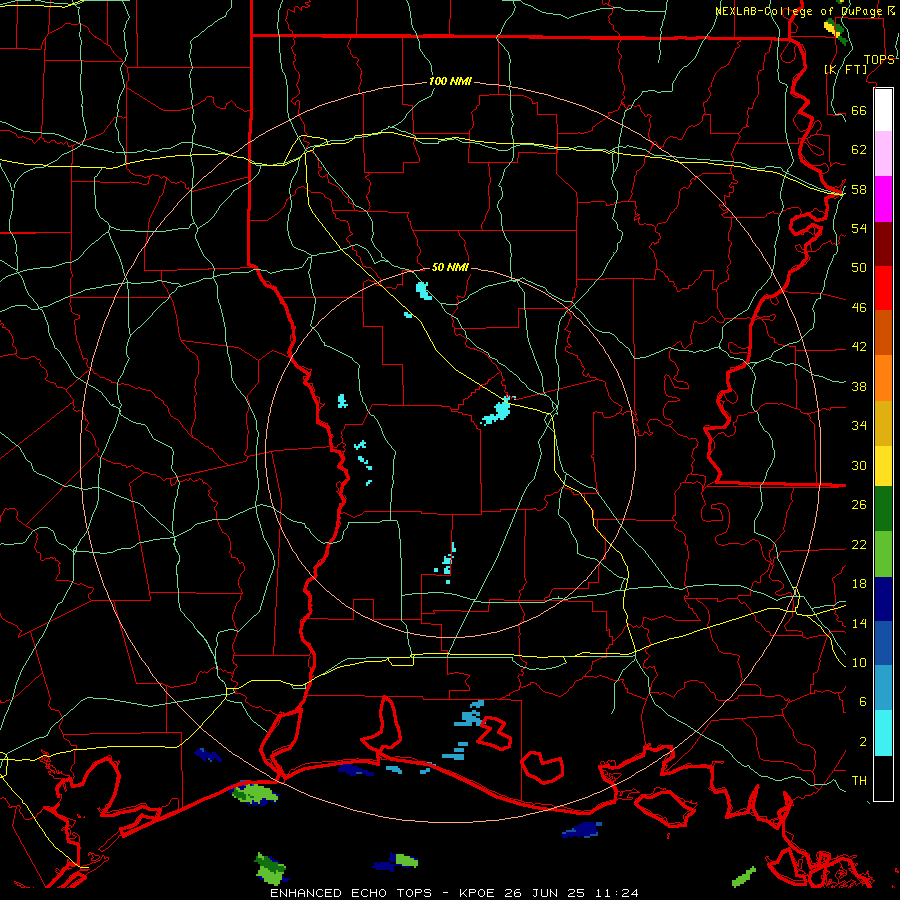Select the legend value "66"
Image resolution: width=900 pixels, height=900 pixels.
click(x=859, y=110)
